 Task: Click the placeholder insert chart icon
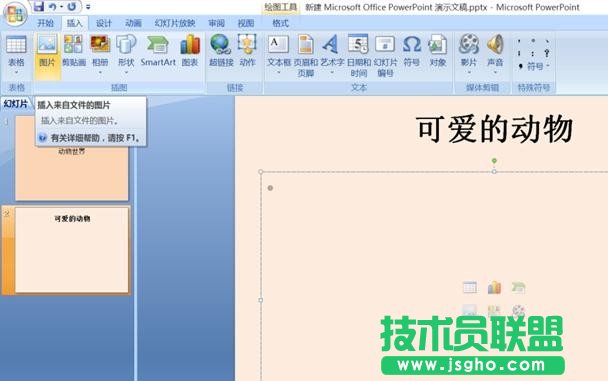pos(494,287)
